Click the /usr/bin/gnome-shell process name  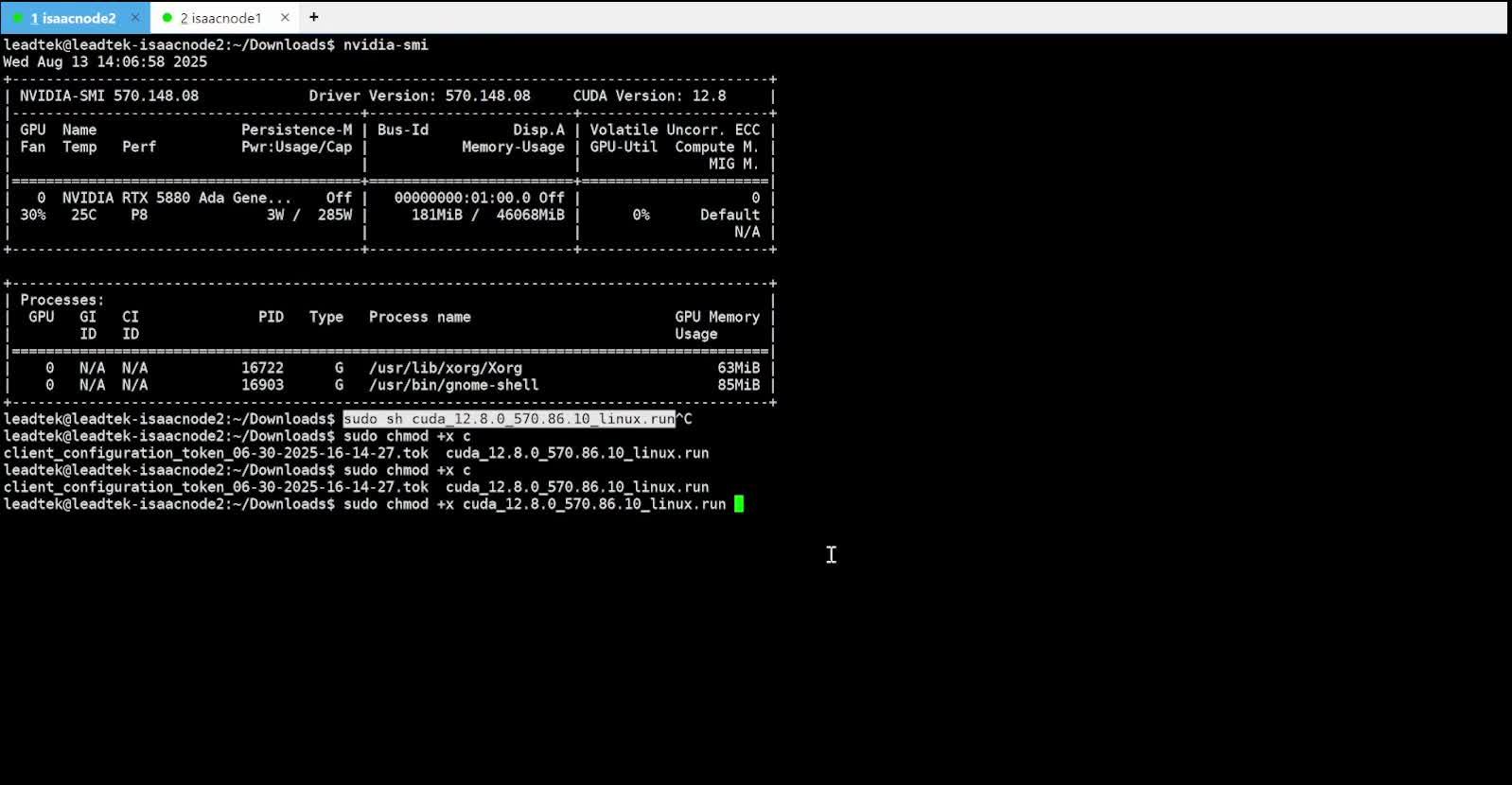click(x=454, y=385)
